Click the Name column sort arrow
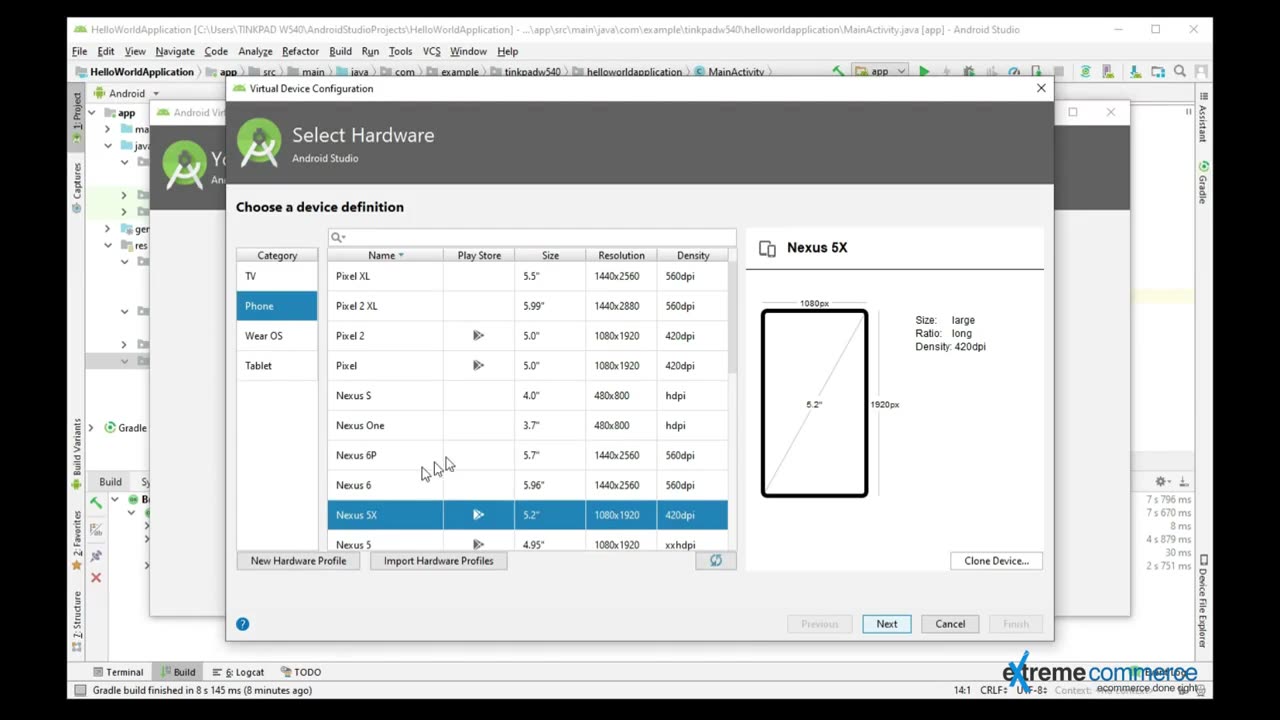Viewport: 1280px width, 720px height. 401,256
